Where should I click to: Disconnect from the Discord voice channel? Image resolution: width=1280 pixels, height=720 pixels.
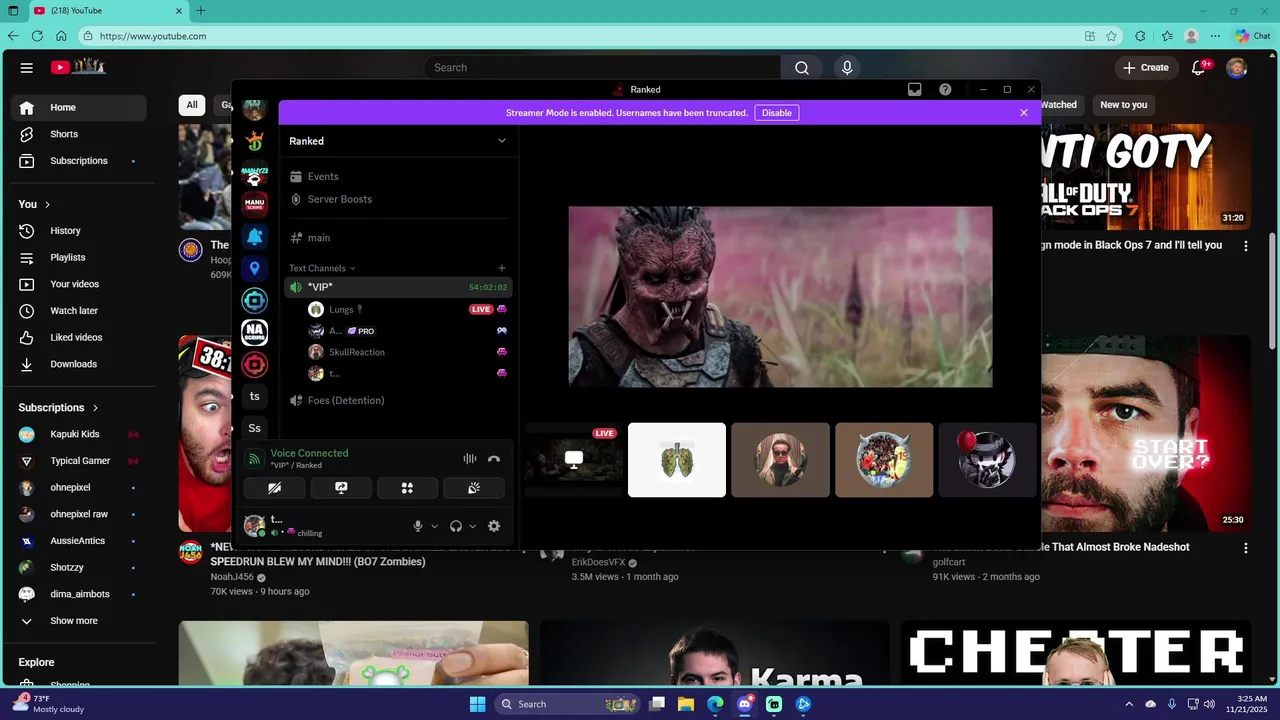click(494, 459)
